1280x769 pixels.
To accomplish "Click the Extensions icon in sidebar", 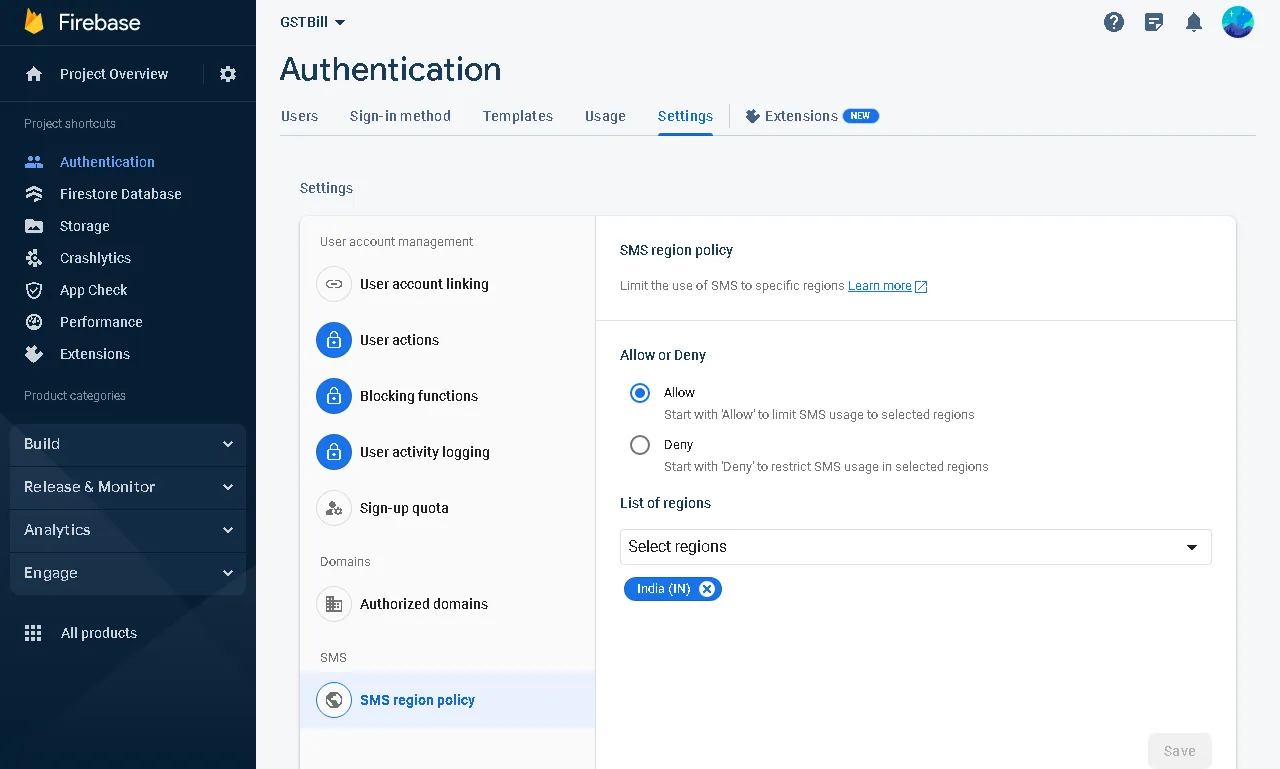I will [34, 354].
